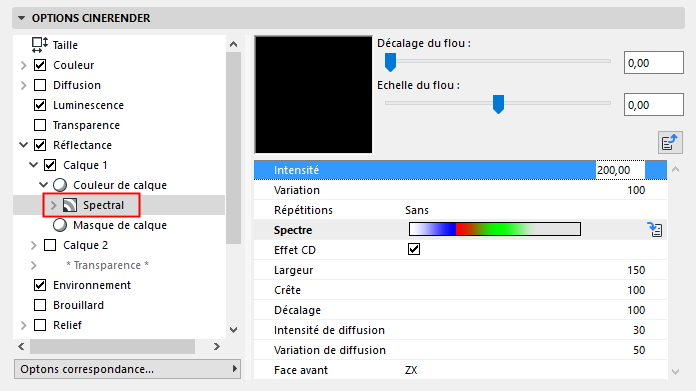
Task: Select the Luminescence channel label
Action: pos(88,105)
